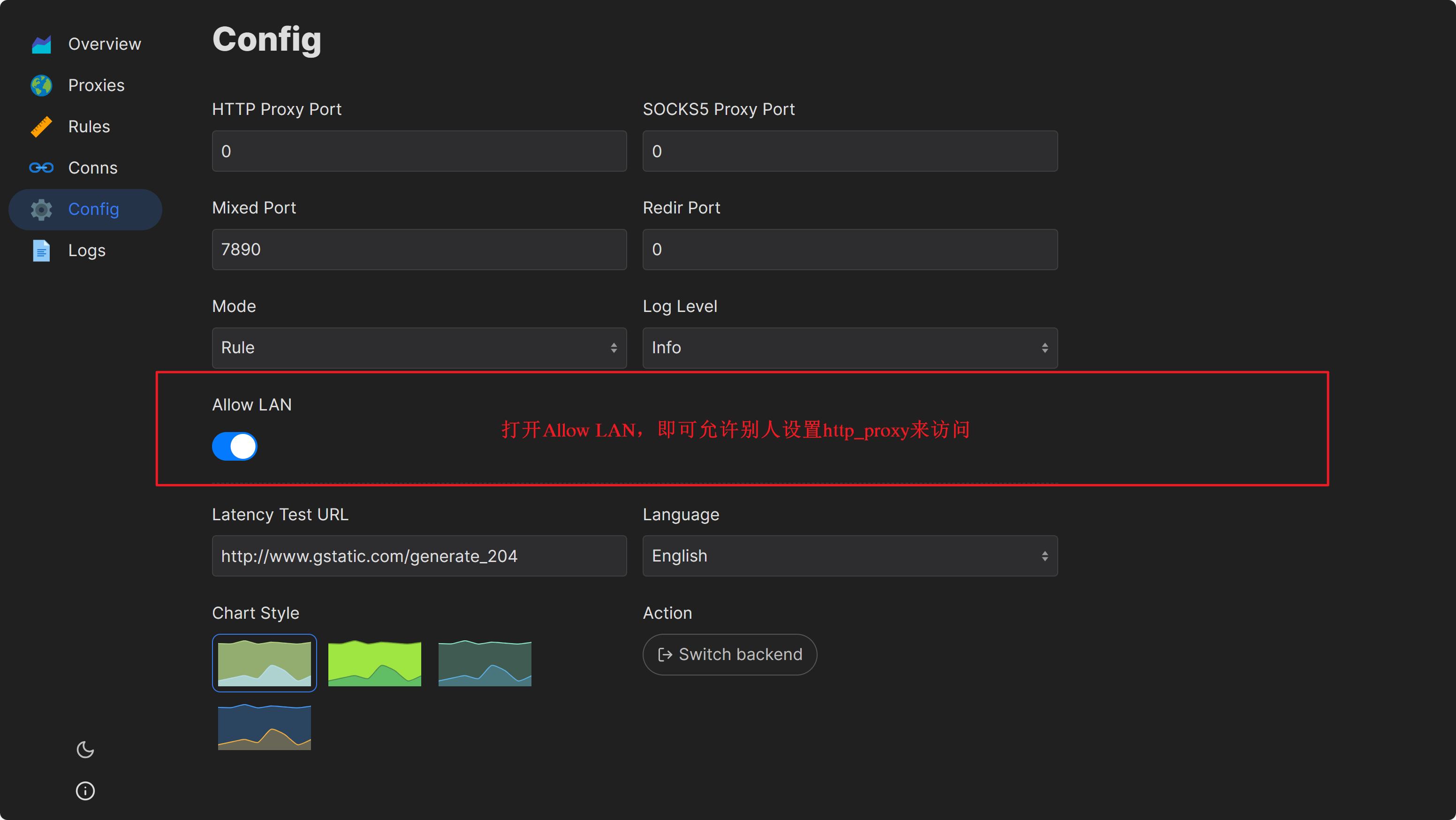
Task: Click the Logs document icon
Action: [41, 251]
